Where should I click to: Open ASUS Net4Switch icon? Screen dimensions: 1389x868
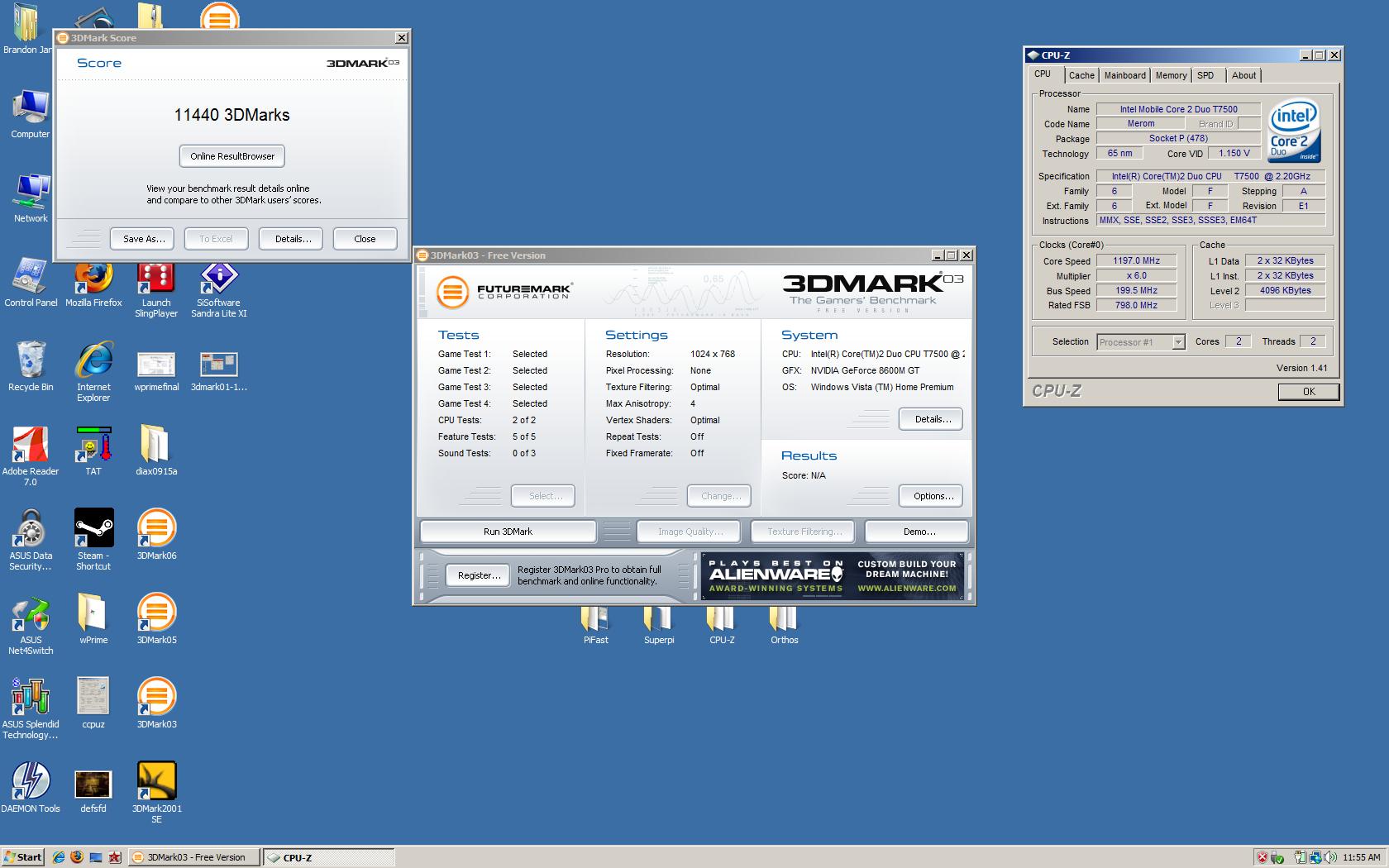[x=31, y=625]
